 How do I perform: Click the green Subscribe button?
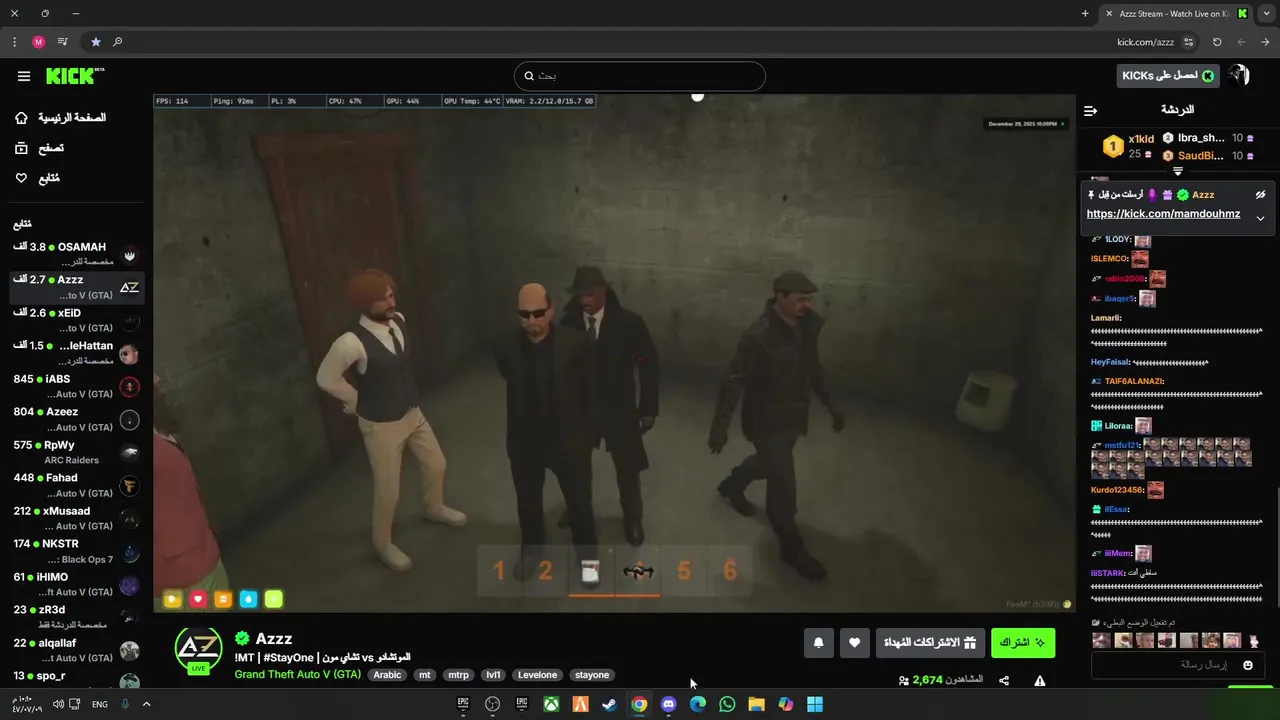(x=1023, y=643)
